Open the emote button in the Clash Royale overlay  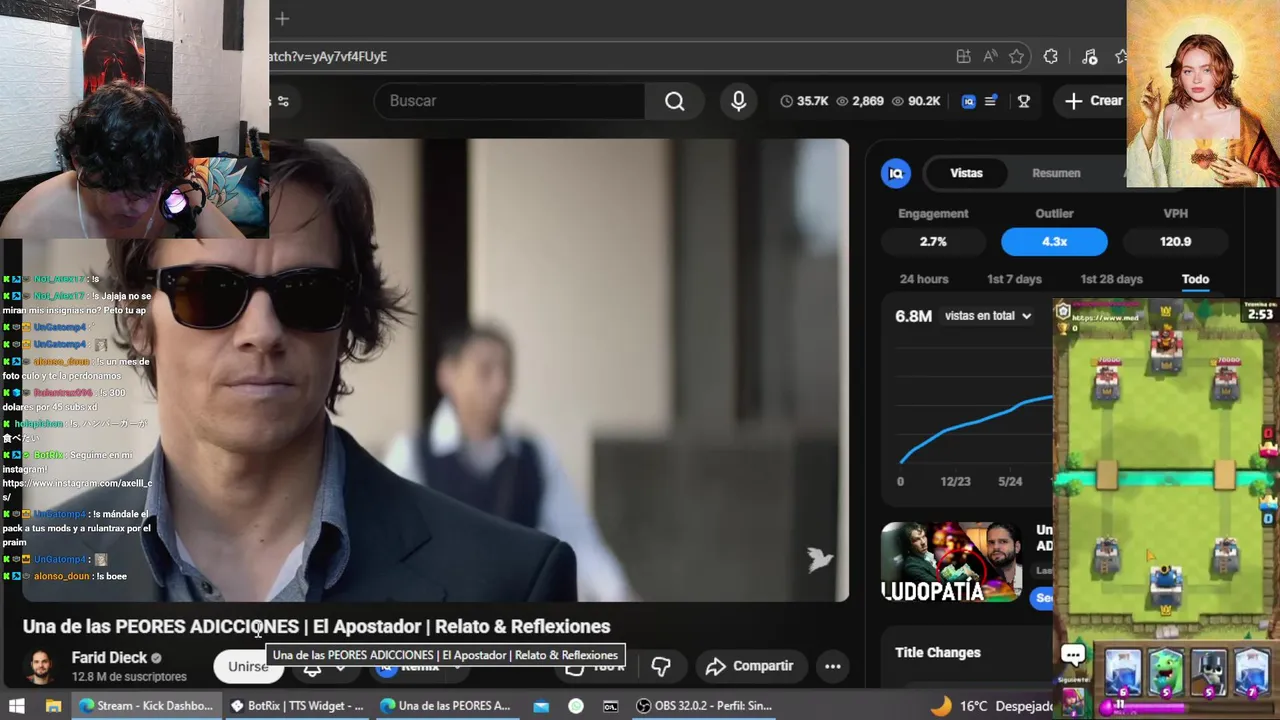click(x=1073, y=656)
